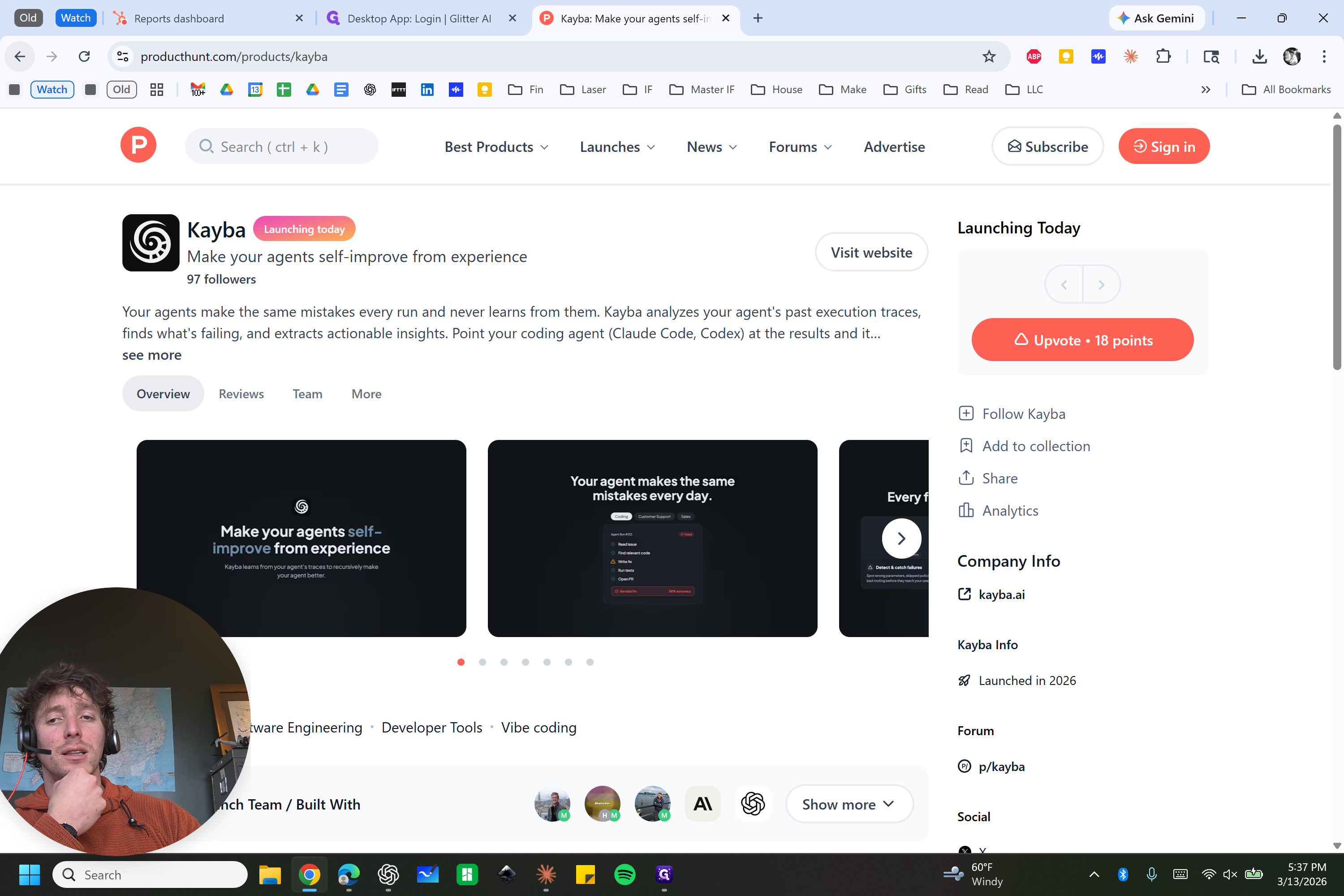
Task: Click the Share icon in sidebar
Action: 966,478
